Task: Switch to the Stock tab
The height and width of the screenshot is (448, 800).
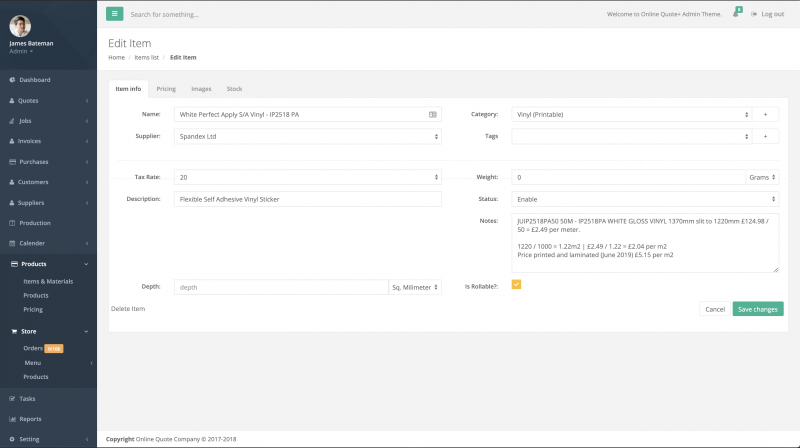Action: (234, 89)
